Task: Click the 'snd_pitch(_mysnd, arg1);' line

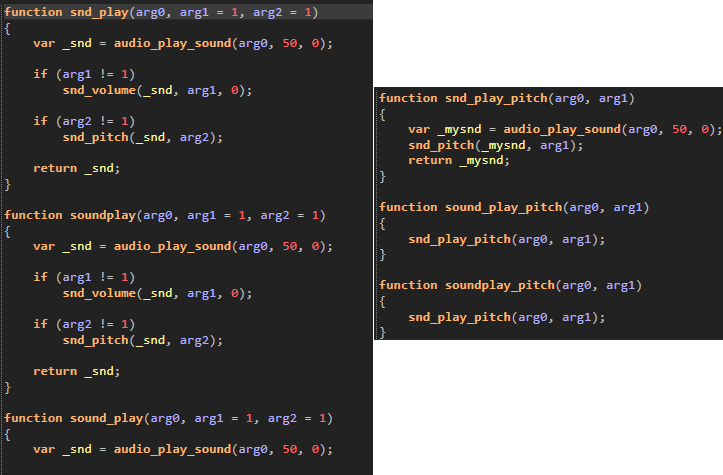Action: [496, 145]
